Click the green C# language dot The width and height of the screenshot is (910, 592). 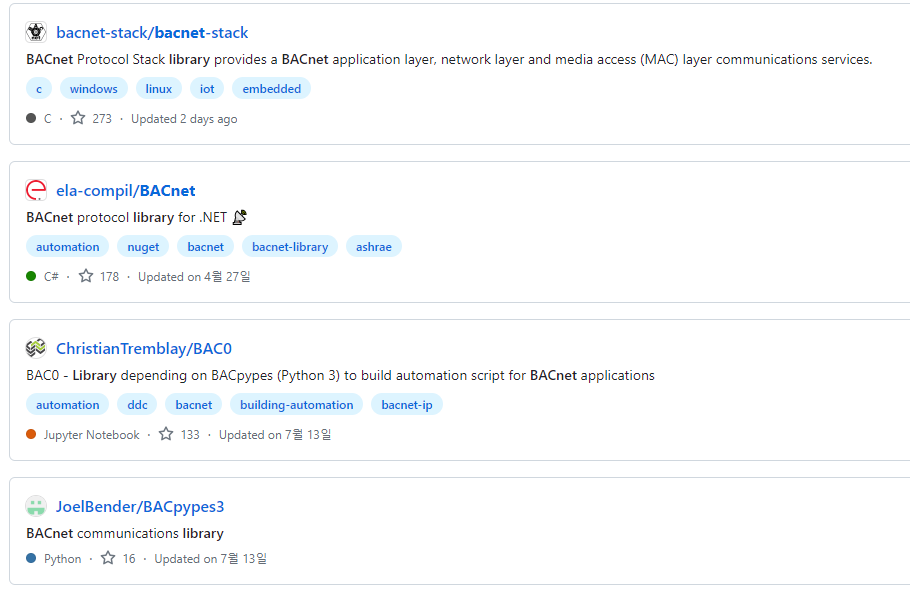coord(31,276)
